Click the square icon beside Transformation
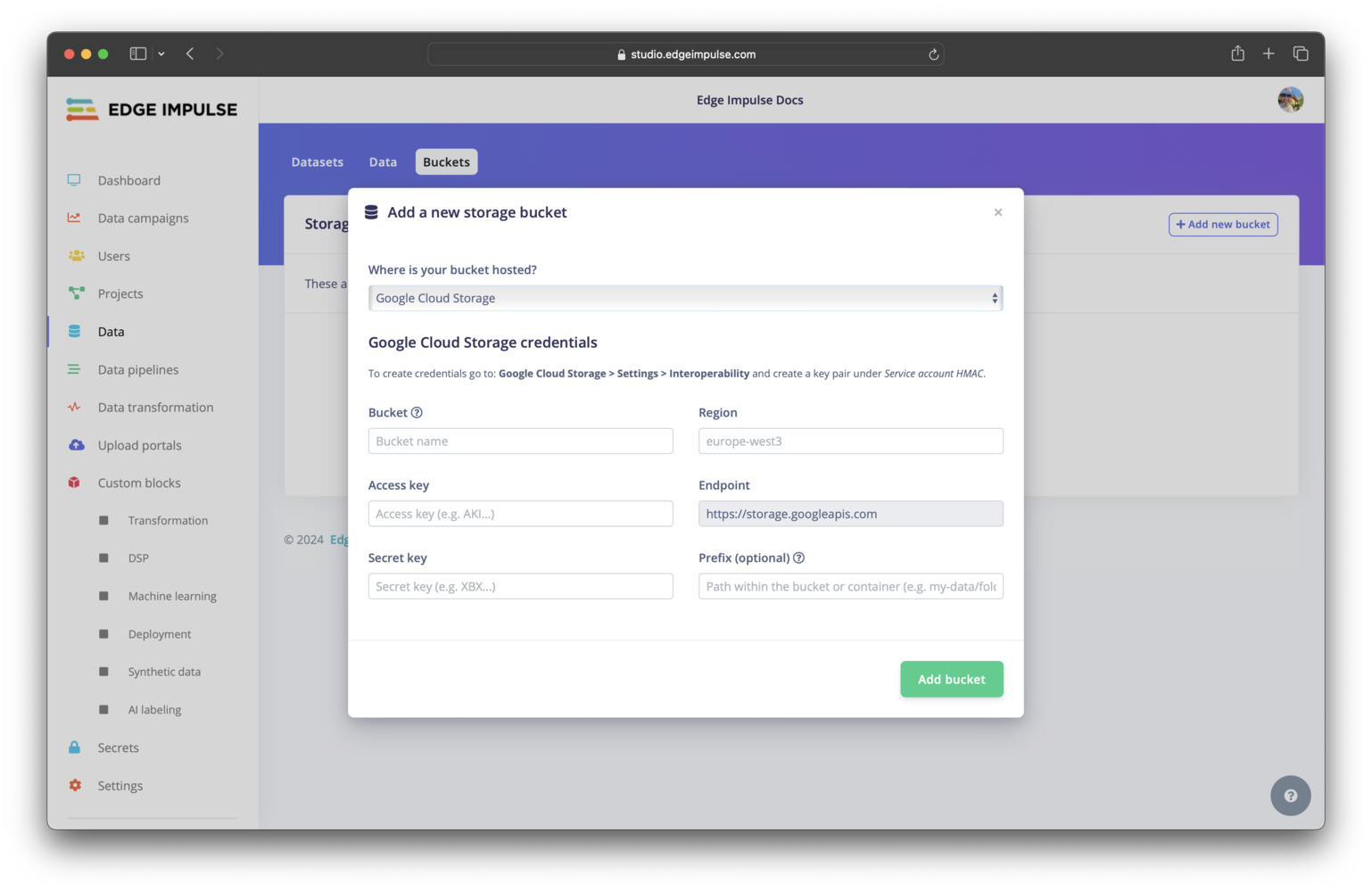The width and height of the screenshot is (1372, 892). click(103, 520)
